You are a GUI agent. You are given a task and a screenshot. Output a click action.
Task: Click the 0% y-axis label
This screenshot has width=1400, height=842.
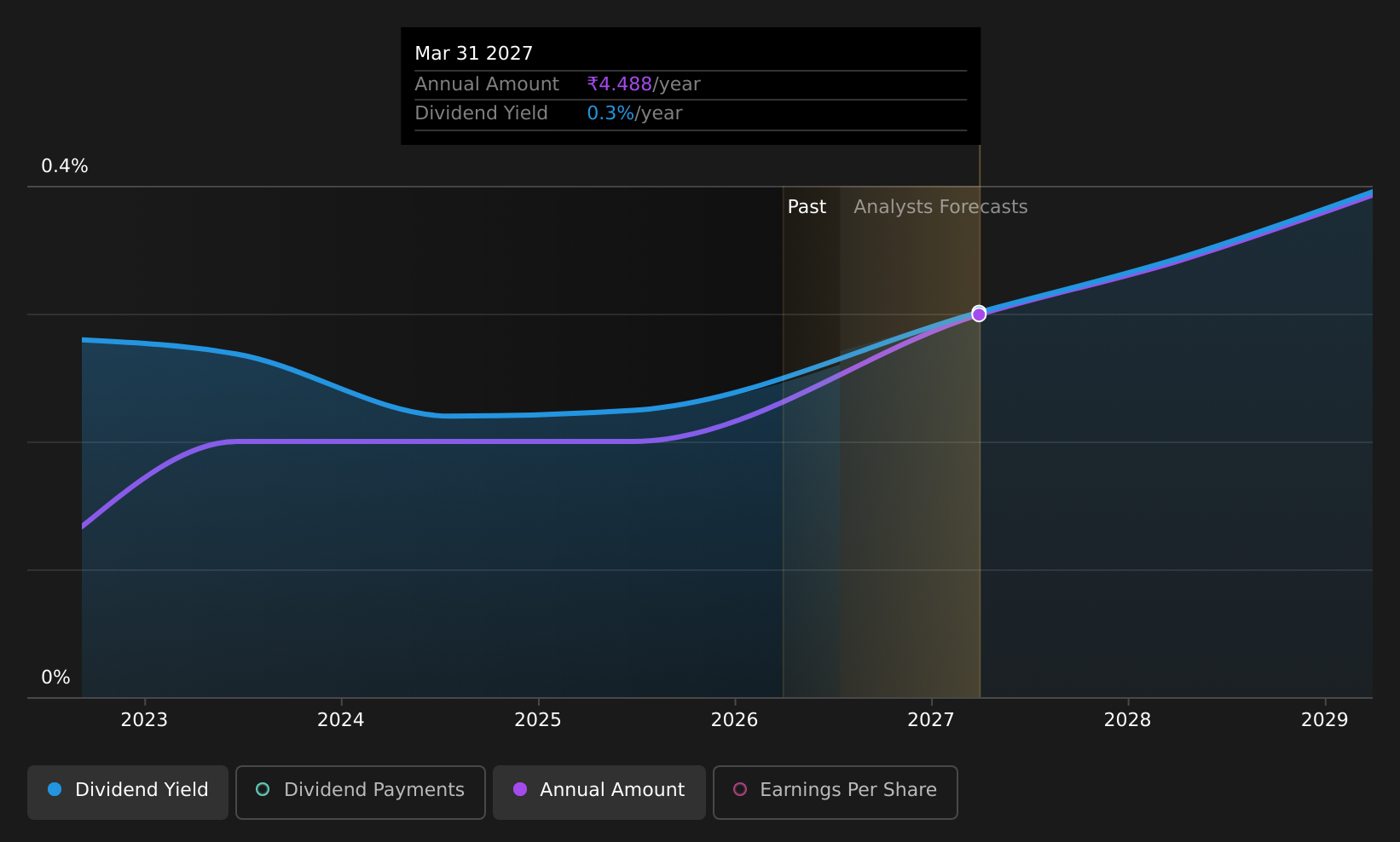tap(55, 678)
